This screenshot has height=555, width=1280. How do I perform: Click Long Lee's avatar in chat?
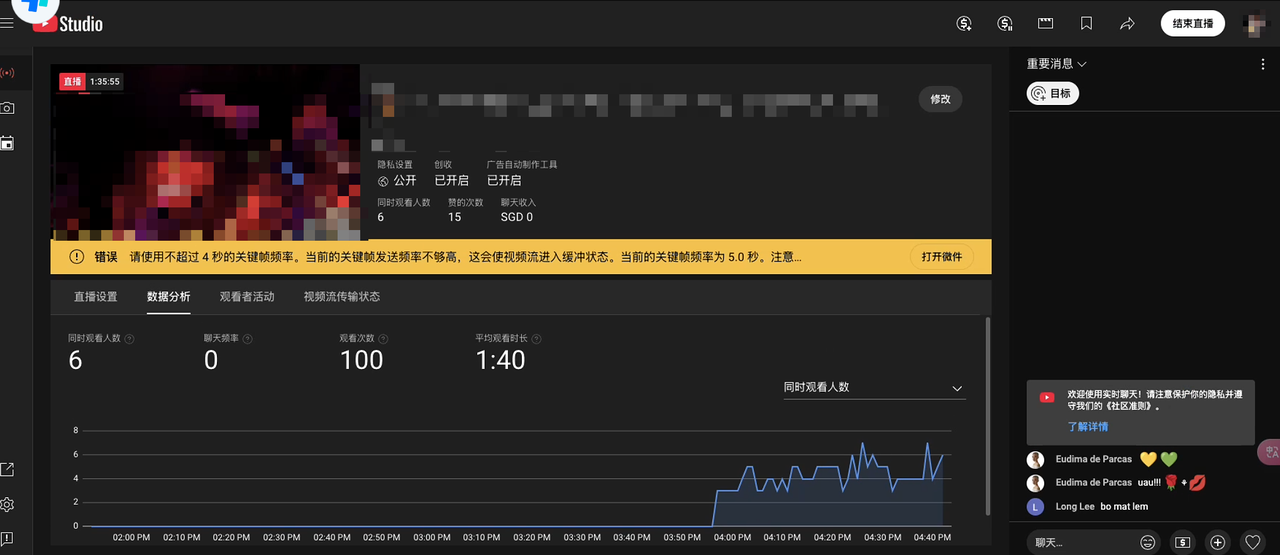coord(1036,507)
